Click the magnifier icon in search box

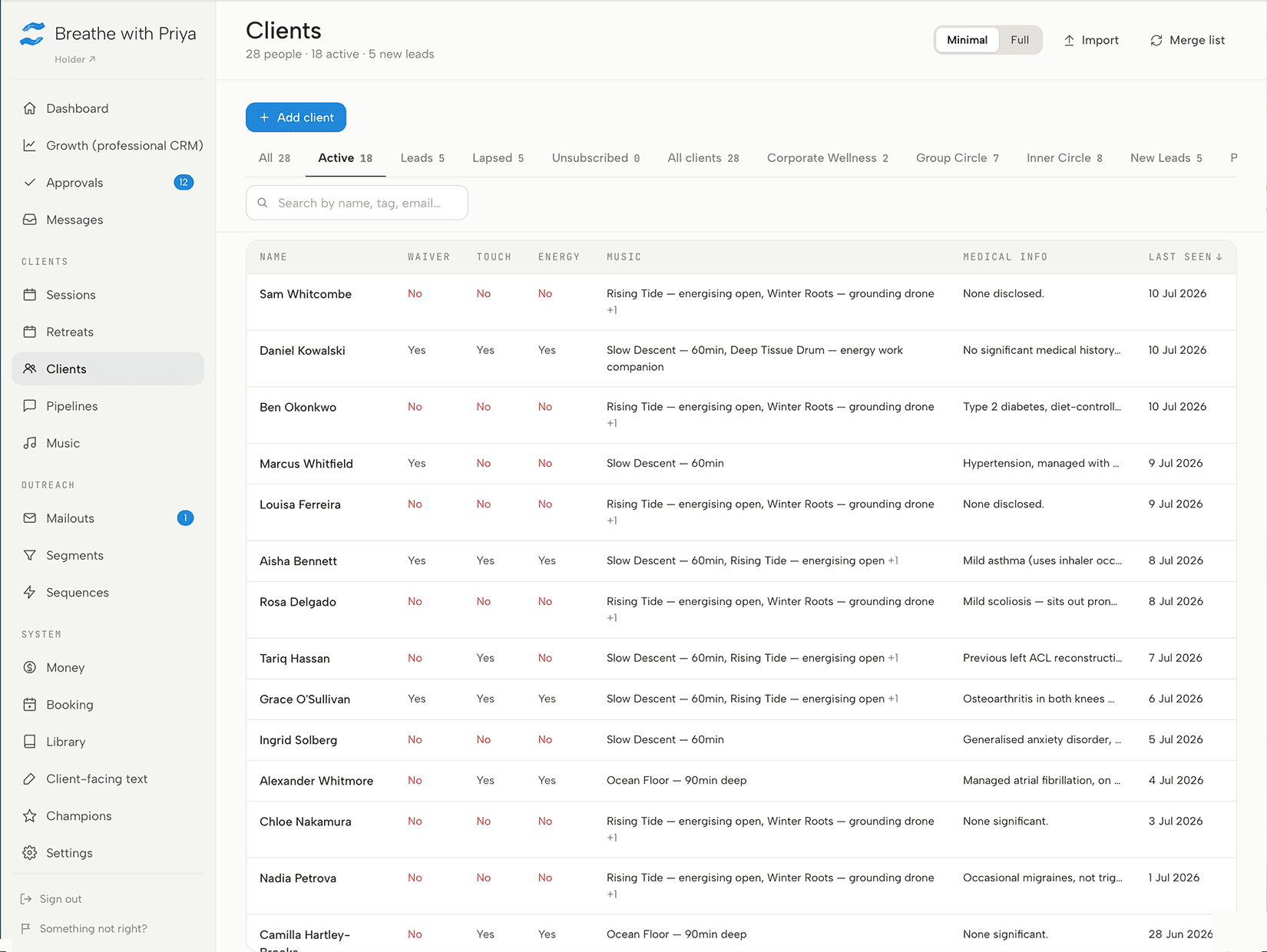tap(263, 203)
